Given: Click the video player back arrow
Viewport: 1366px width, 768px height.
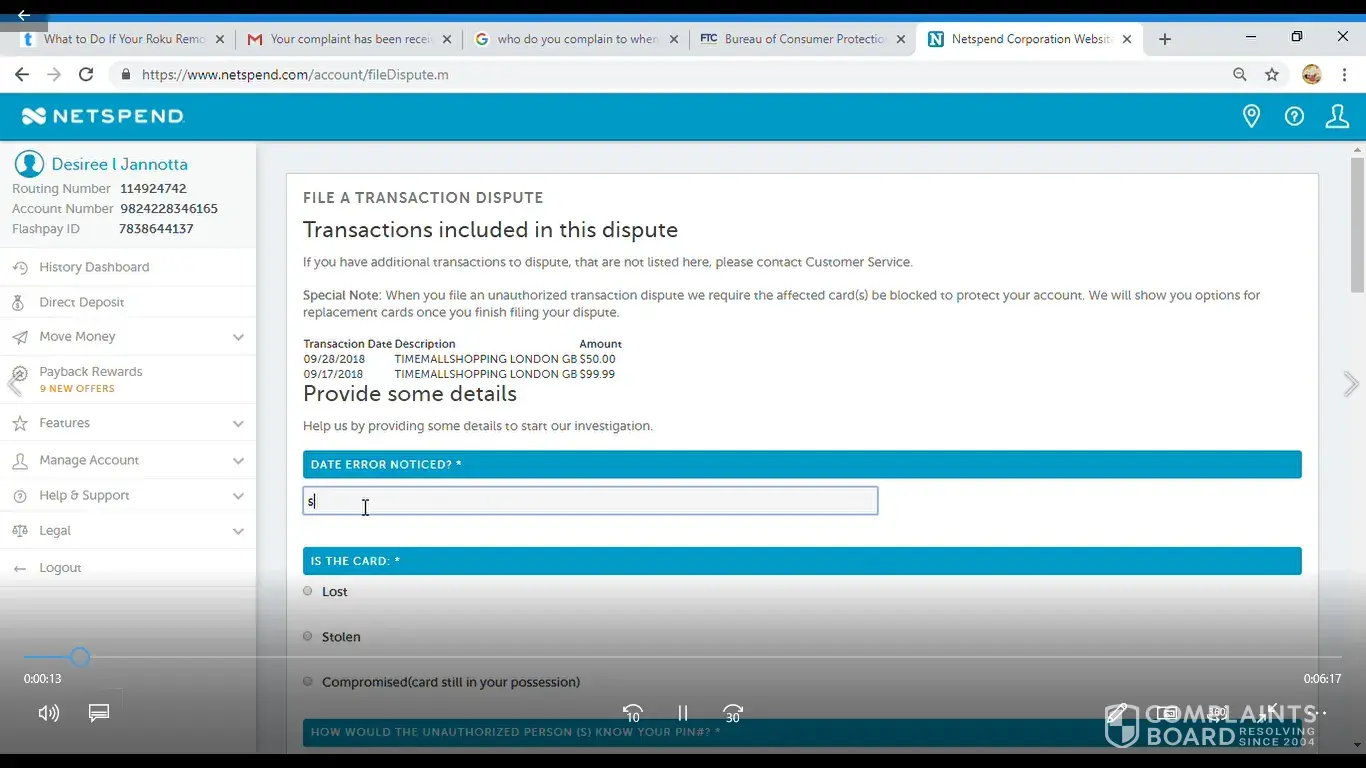Looking at the screenshot, I should (24, 15).
